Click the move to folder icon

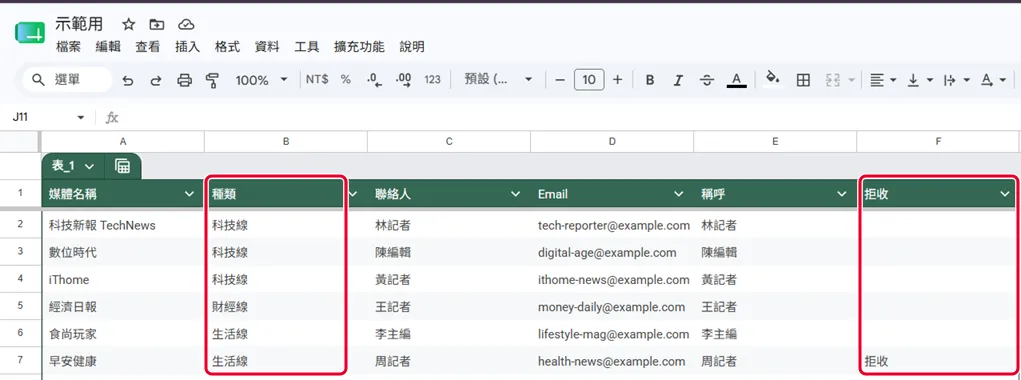[x=156, y=25]
